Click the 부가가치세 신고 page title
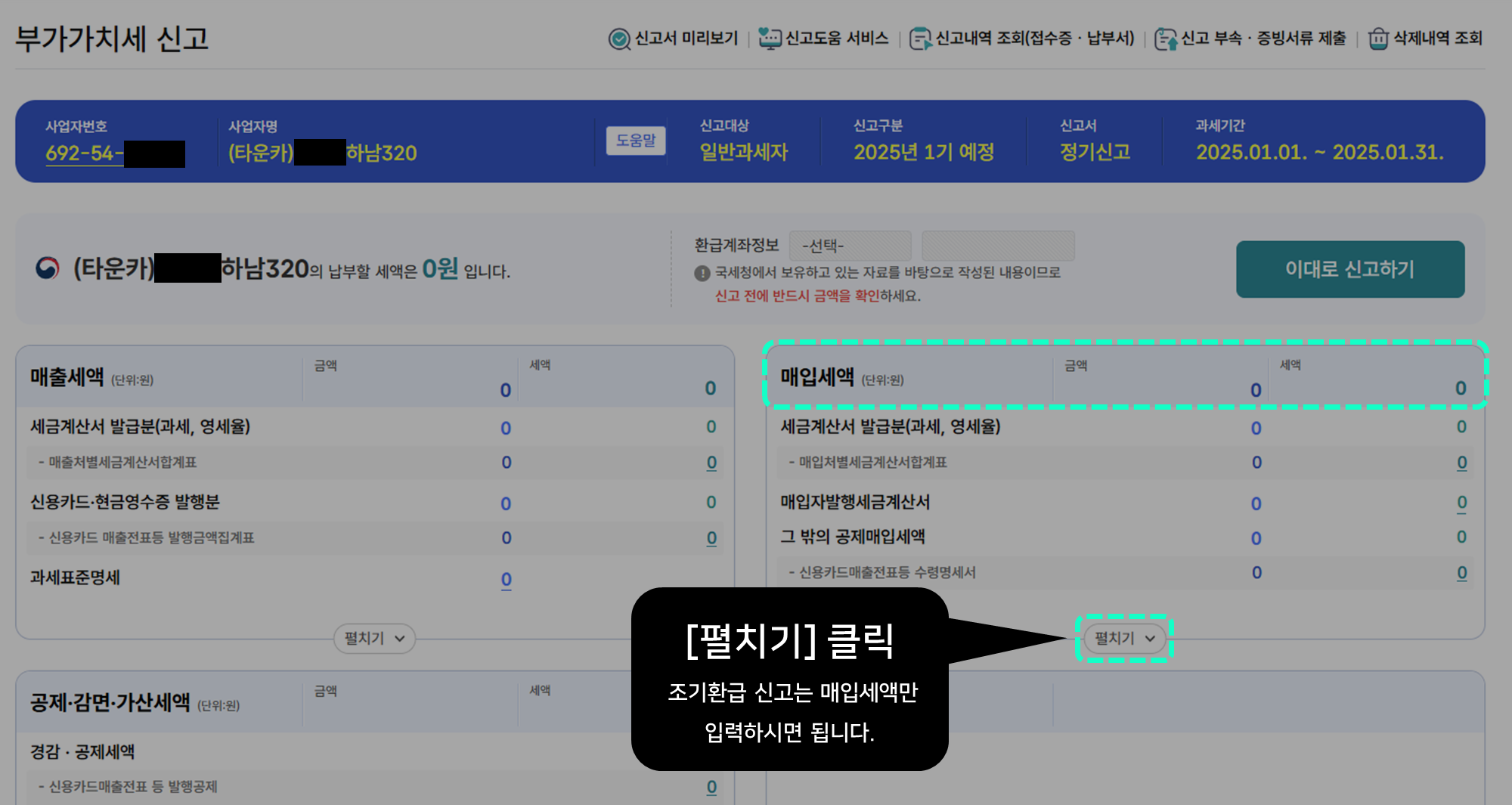The image size is (1512, 805). (x=112, y=39)
